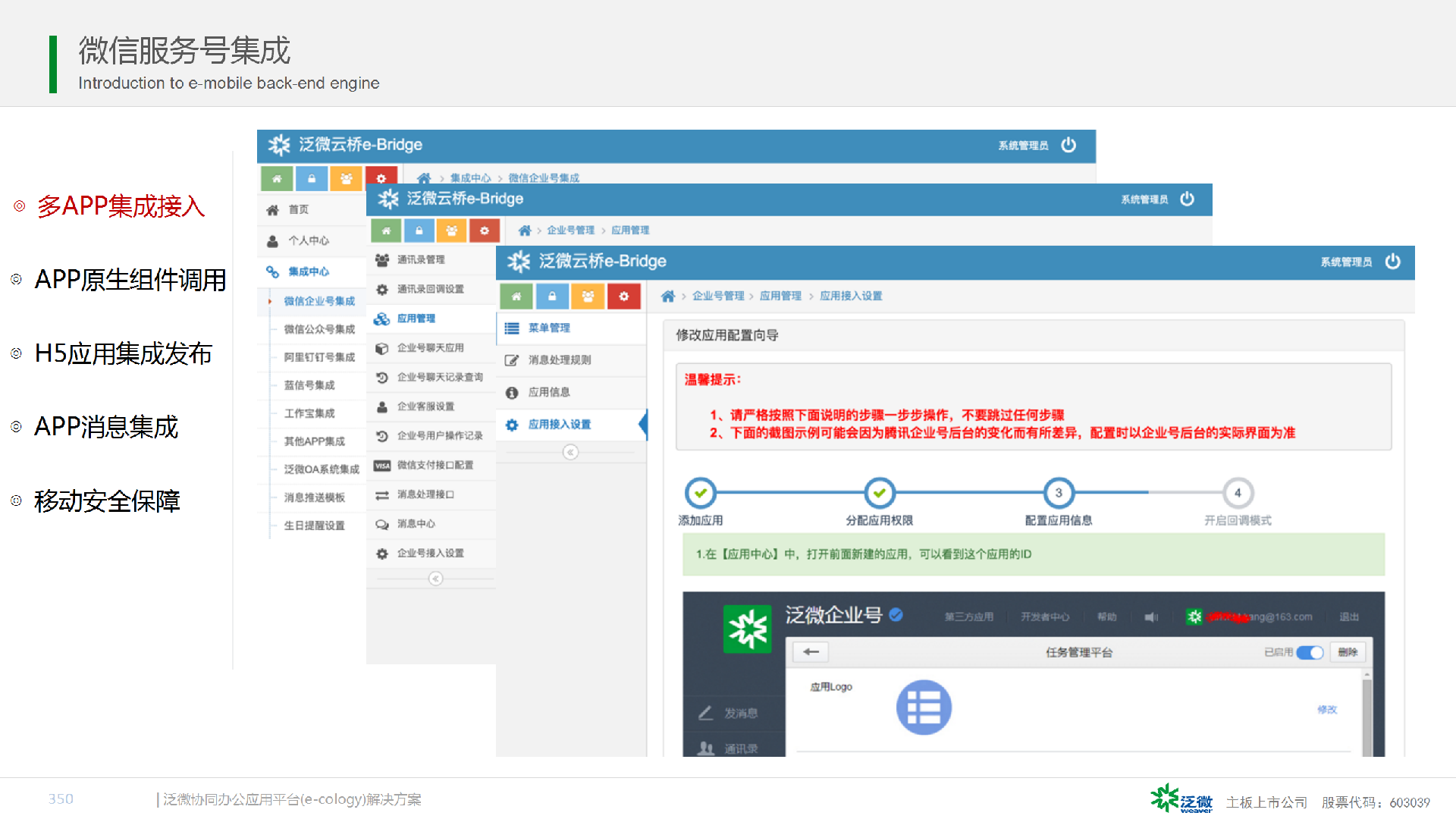The width and height of the screenshot is (1456, 819).
Task: Open 菜单管理 in the front window sidebar
Action: (x=572, y=328)
